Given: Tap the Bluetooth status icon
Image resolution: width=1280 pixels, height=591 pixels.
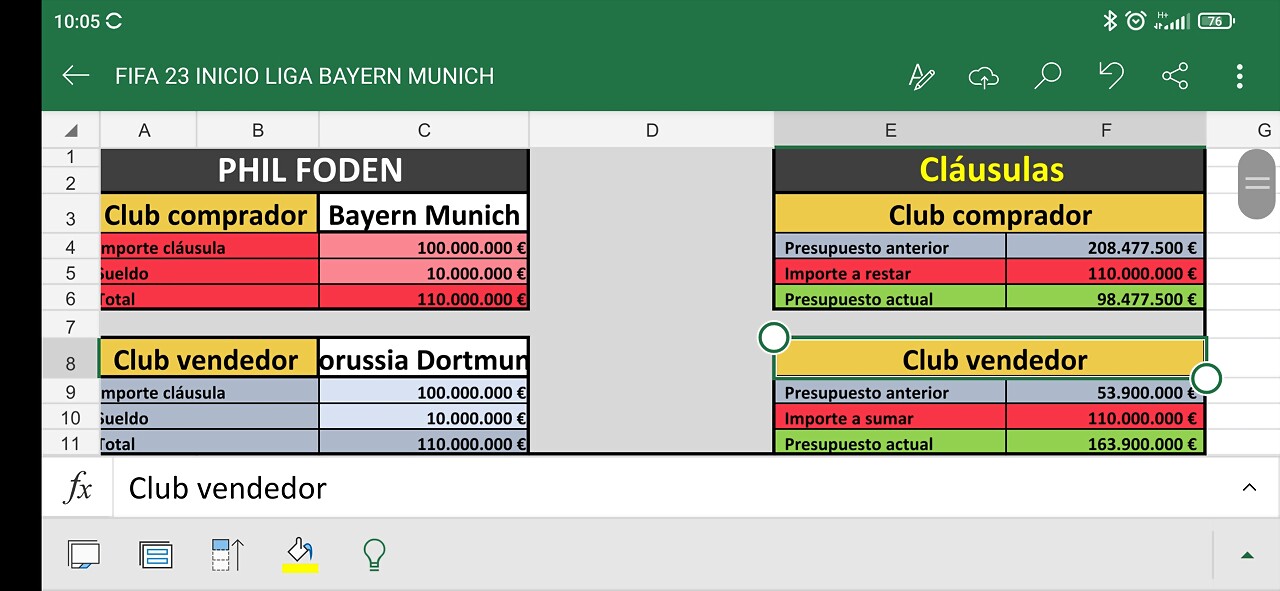Looking at the screenshot, I should [x=1109, y=20].
